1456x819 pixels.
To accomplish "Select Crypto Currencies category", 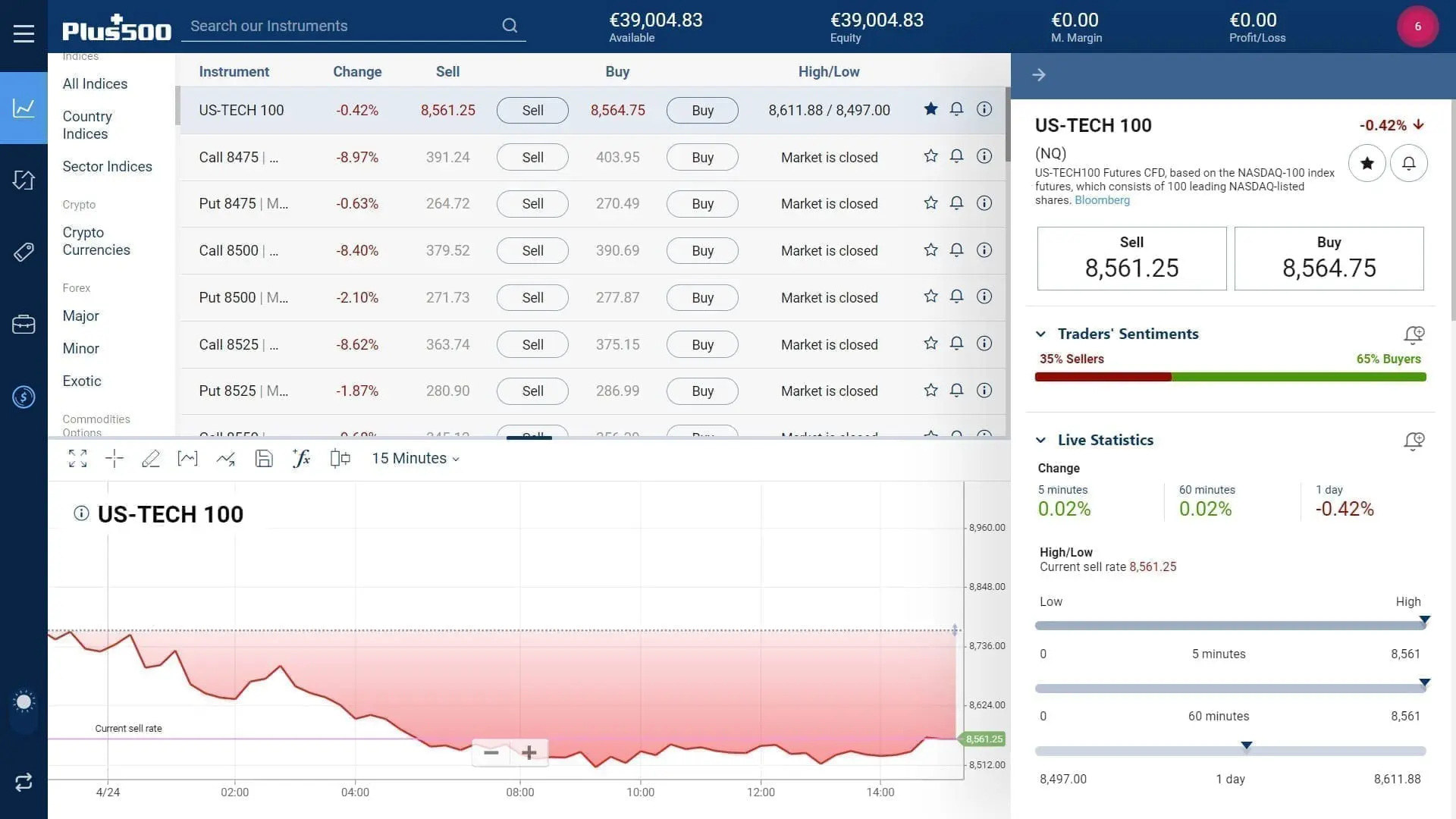I will tap(96, 241).
